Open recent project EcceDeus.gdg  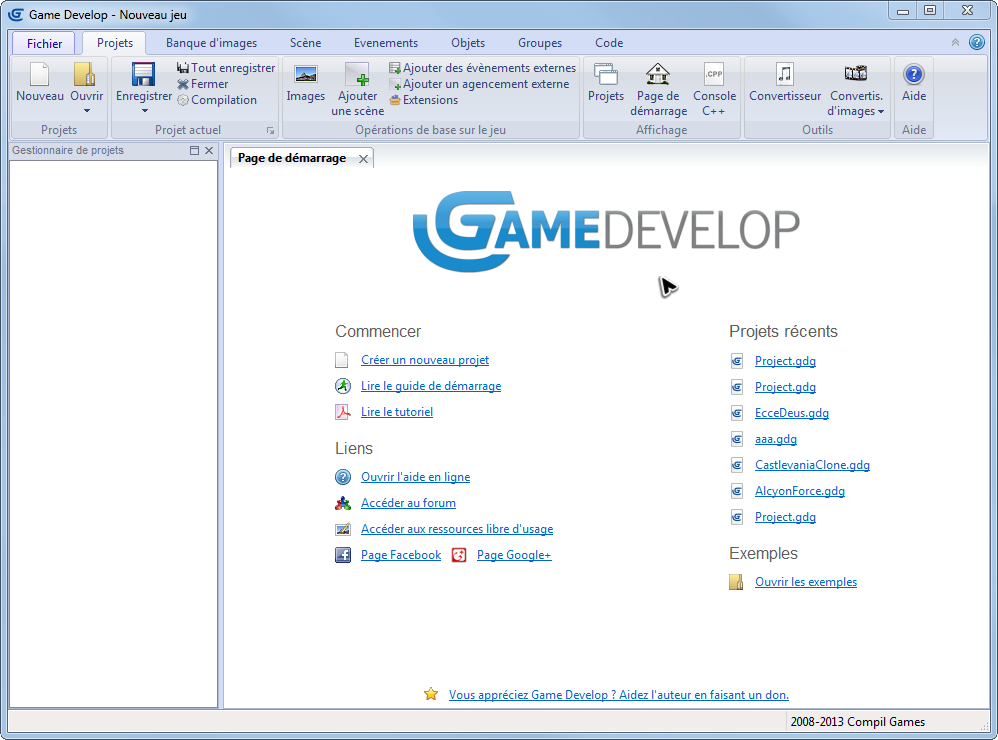(791, 414)
